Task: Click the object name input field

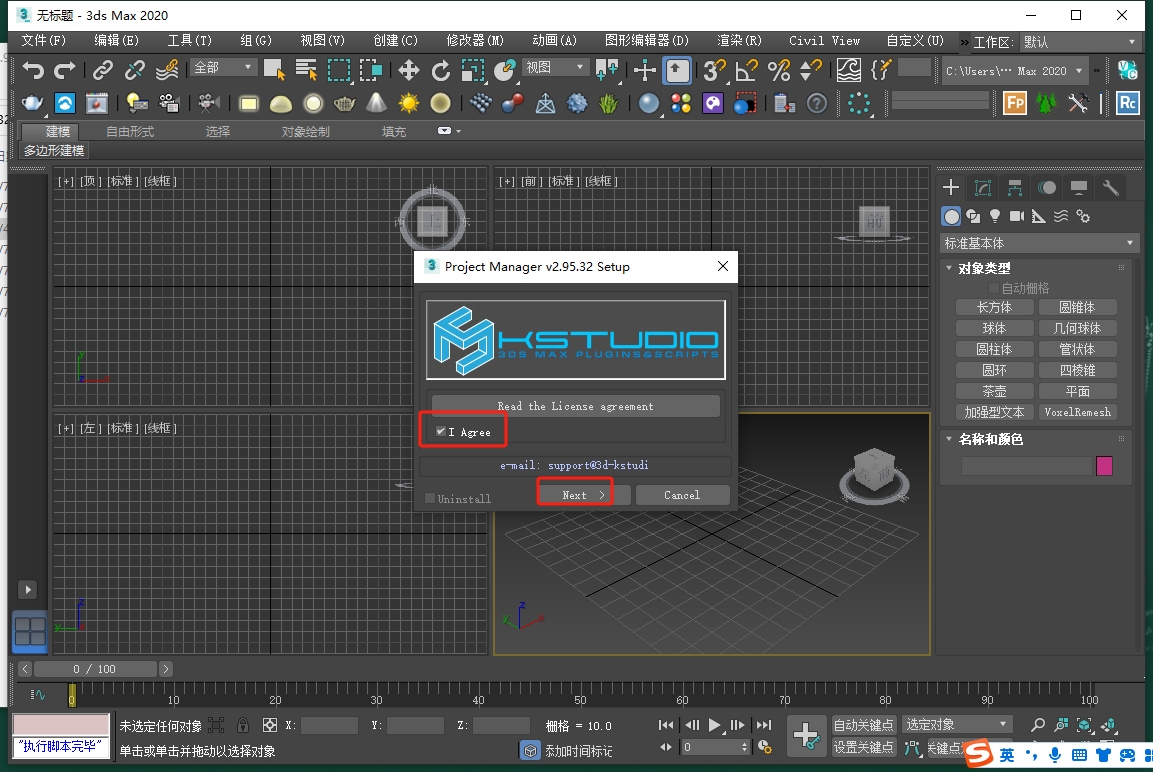Action: pyautogui.click(x=1027, y=465)
